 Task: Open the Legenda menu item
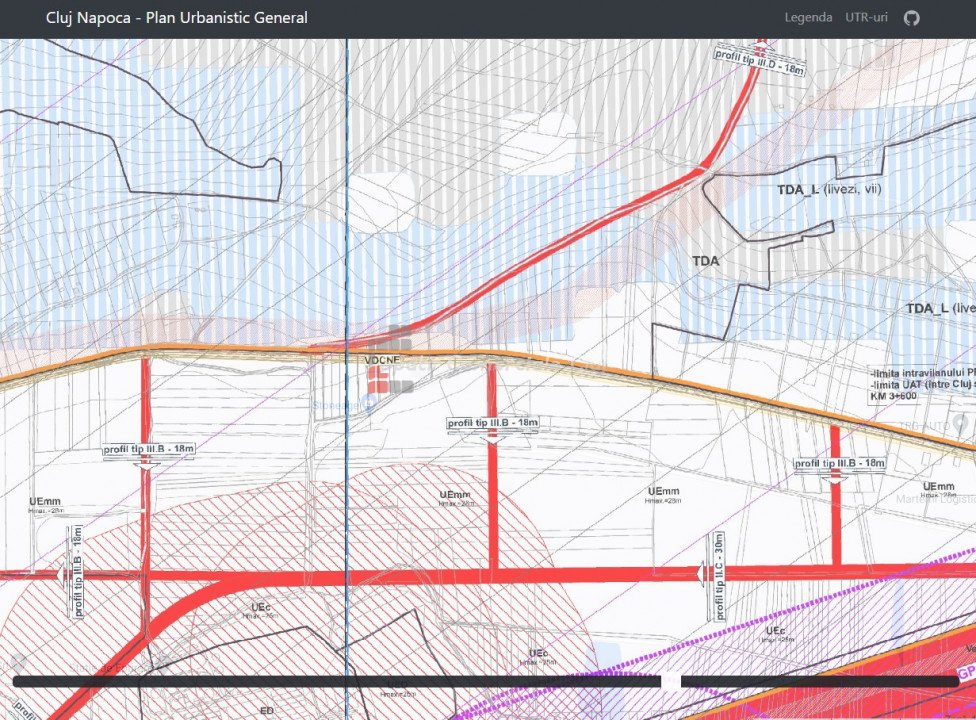[808, 18]
